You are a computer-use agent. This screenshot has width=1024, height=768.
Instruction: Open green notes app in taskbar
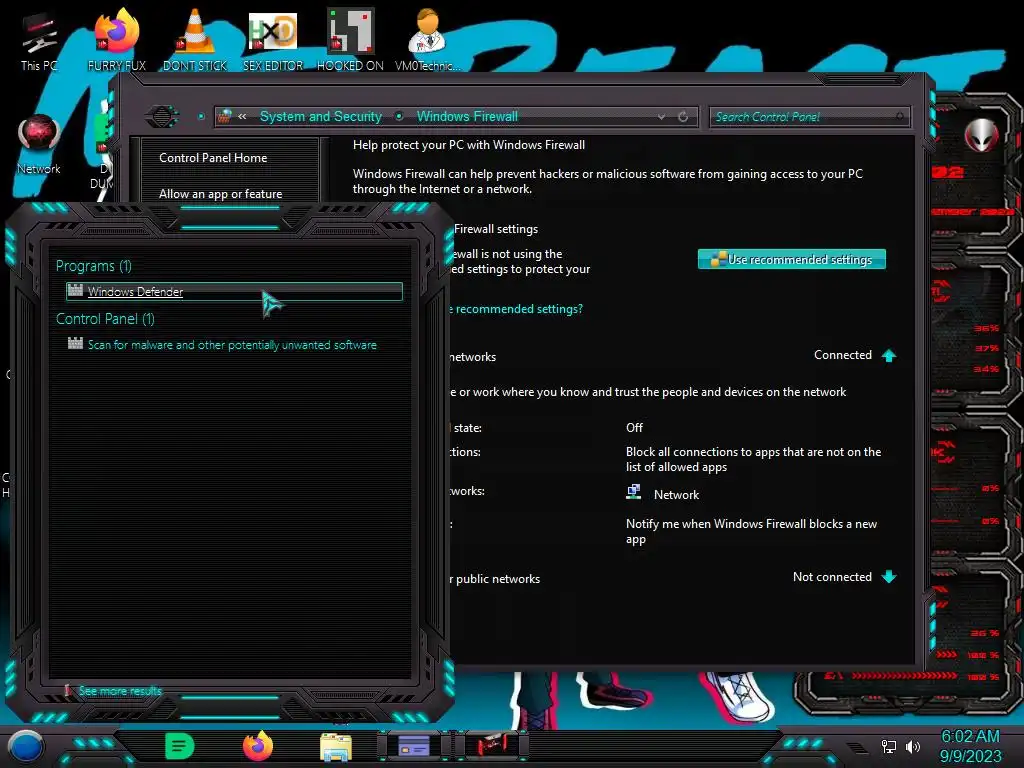pyautogui.click(x=180, y=746)
